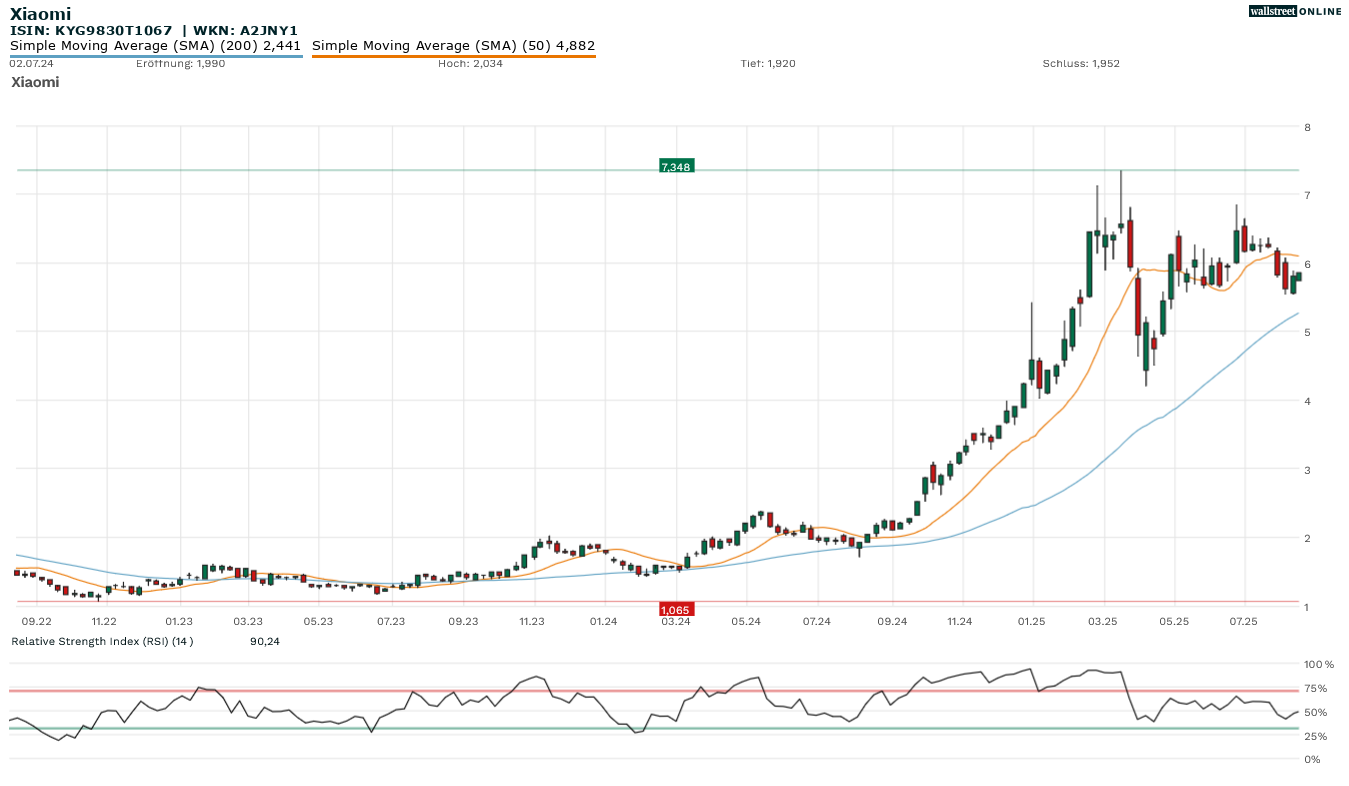This screenshot has height=786, width=1349.
Task: Click the 01.25 date axis label
Action: point(1031,621)
